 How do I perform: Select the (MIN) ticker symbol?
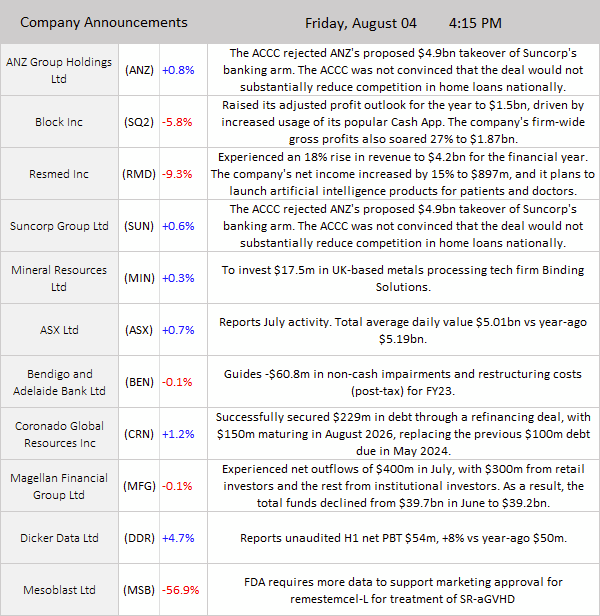tap(139, 278)
